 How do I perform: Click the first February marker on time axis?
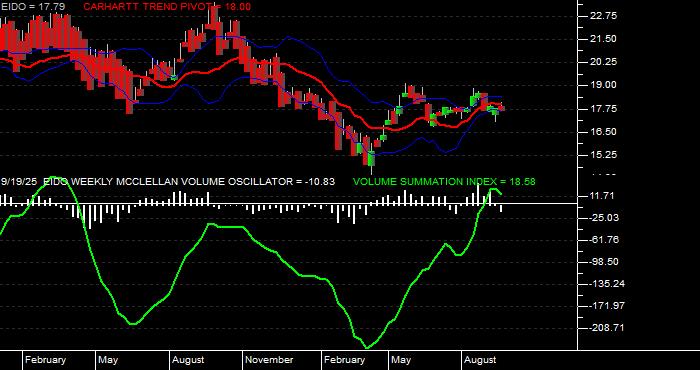point(45,360)
